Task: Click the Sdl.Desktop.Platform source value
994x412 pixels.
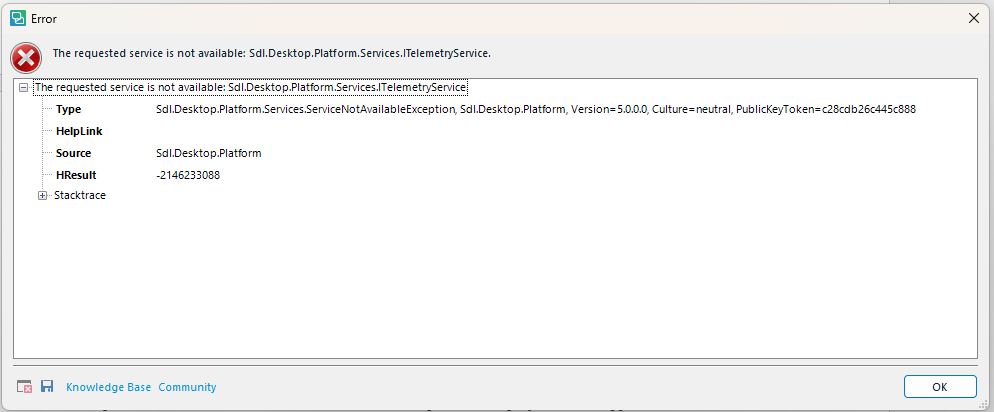Action: (209, 153)
